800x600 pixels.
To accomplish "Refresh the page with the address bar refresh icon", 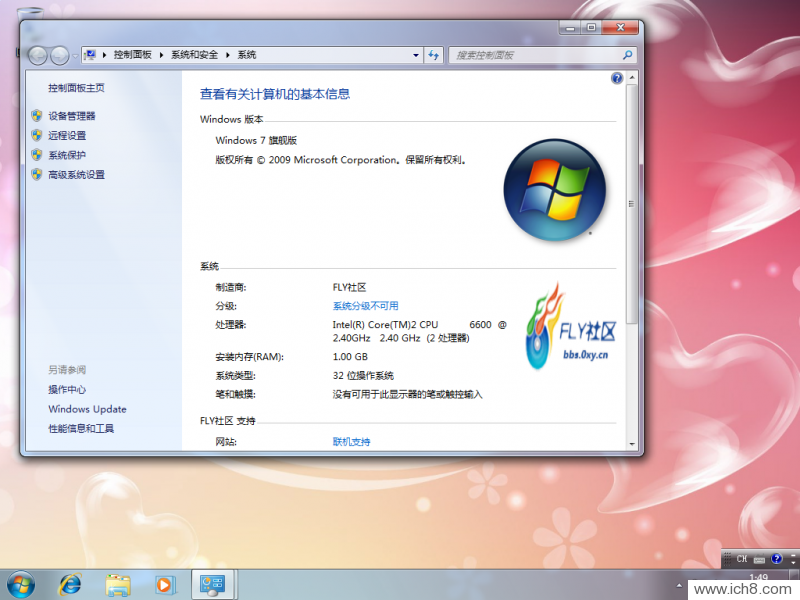I will (434, 55).
